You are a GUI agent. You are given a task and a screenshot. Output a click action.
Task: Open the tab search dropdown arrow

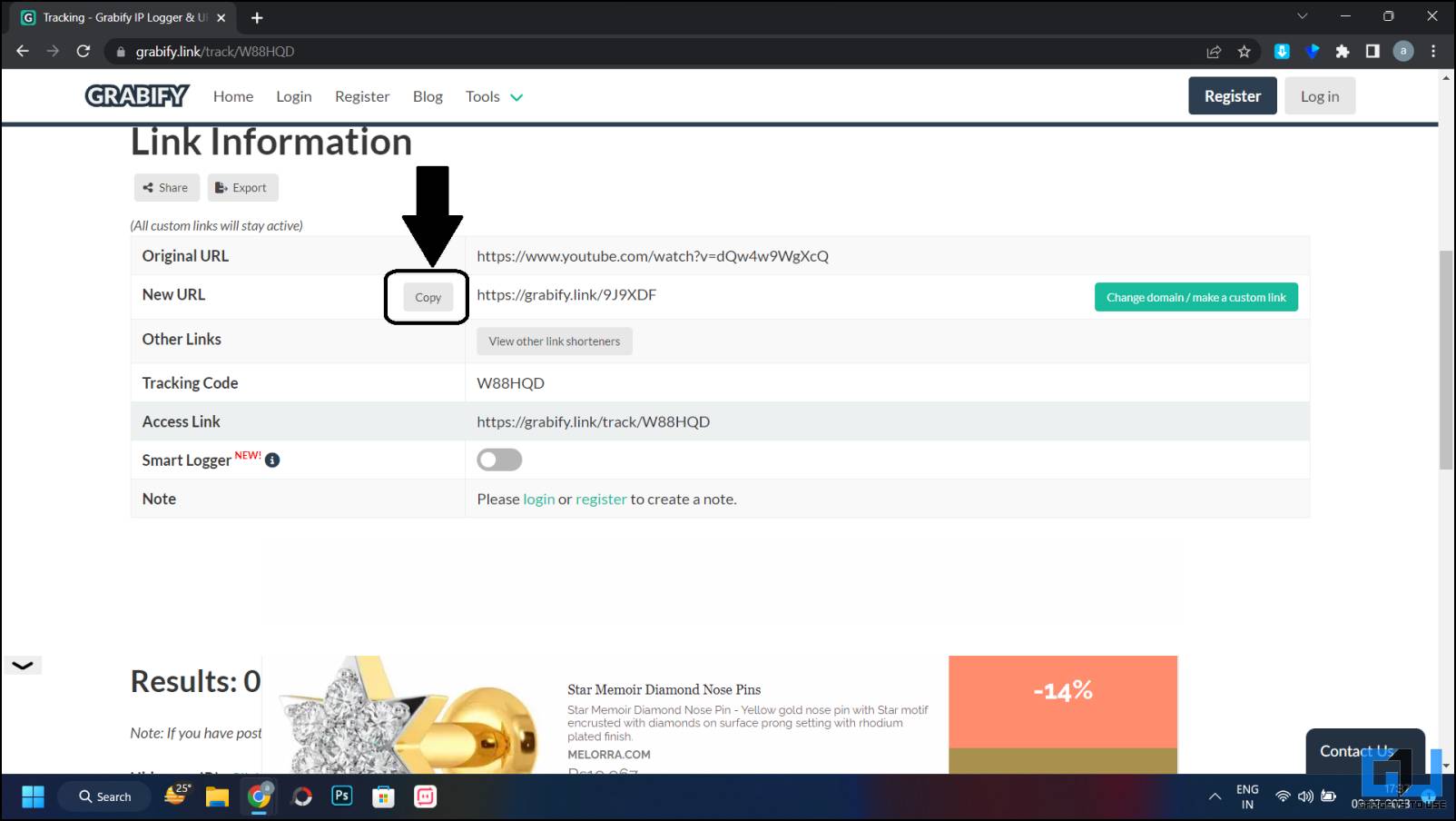coord(1303,16)
